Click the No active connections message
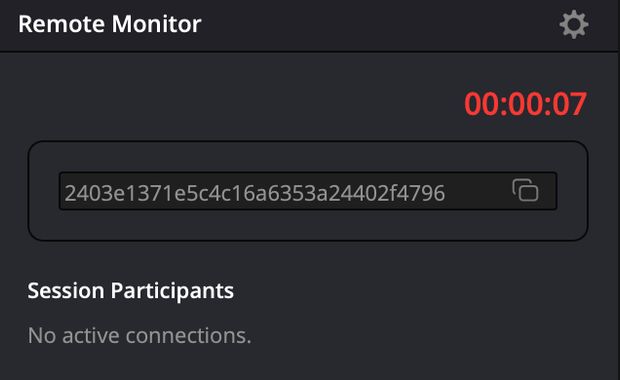620x380 pixels. pyautogui.click(x=140, y=336)
